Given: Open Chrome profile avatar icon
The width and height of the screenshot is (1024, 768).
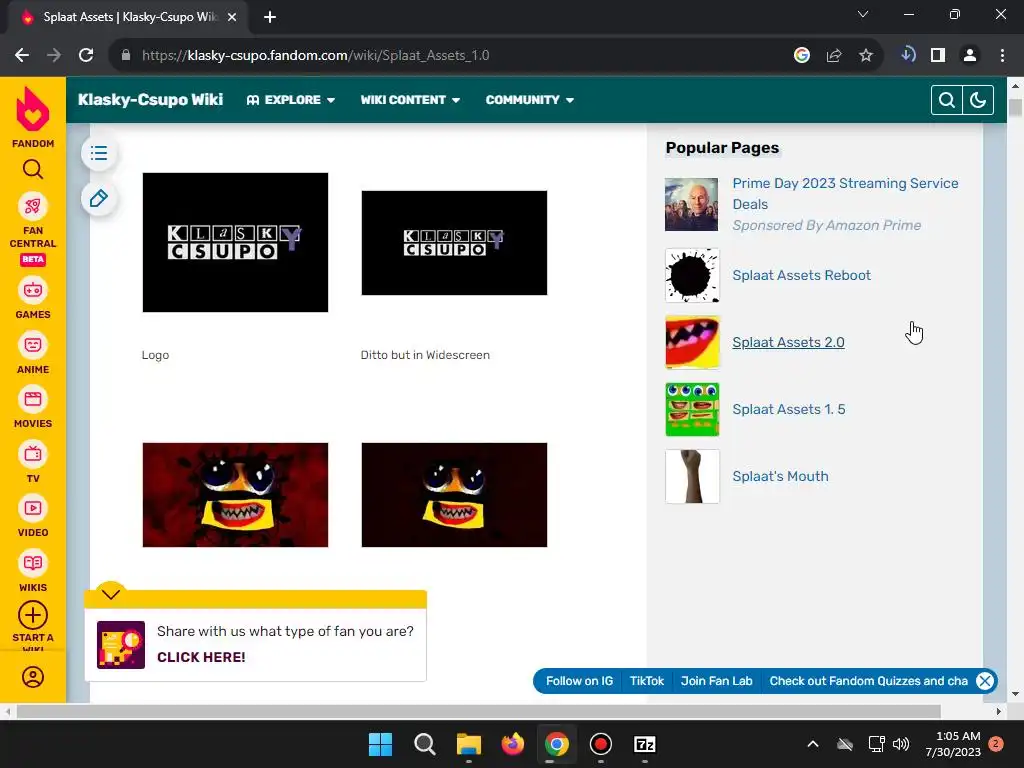Looking at the screenshot, I should [970, 56].
